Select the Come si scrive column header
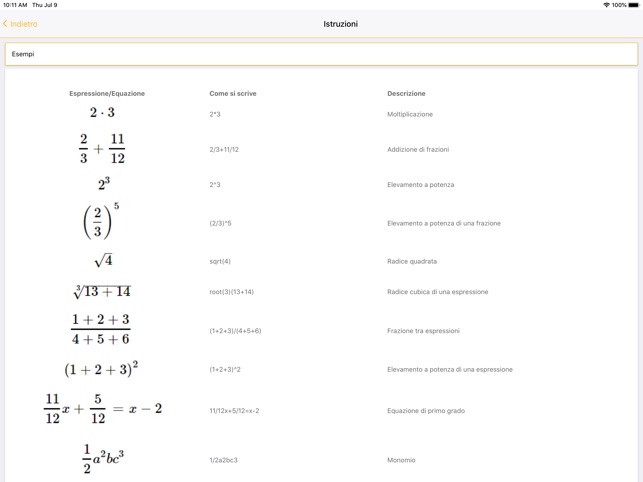Image resolution: width=643 pixels, height=482 pixels. [x=233, y=94]
